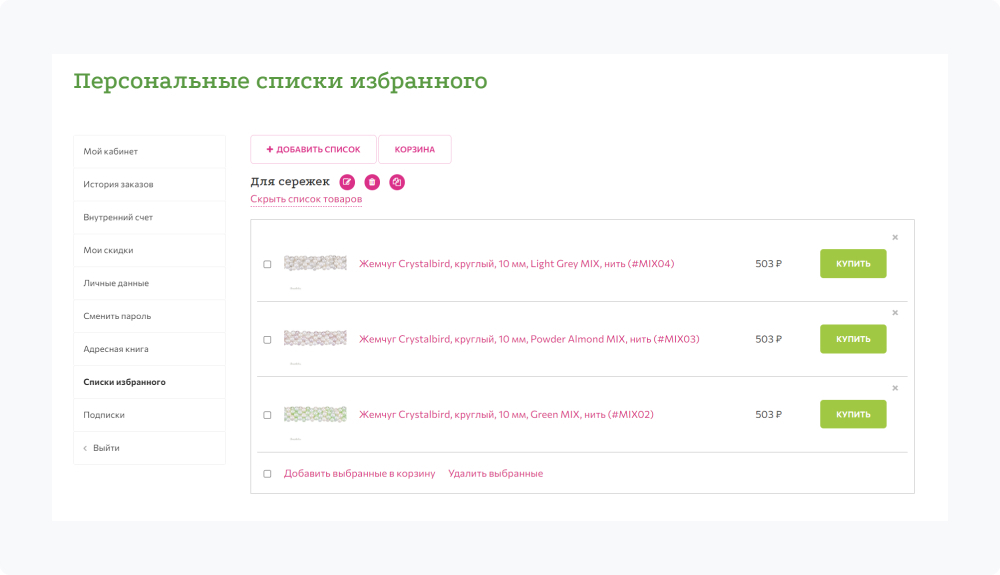Click Выйти to log out

click(106, 448)
